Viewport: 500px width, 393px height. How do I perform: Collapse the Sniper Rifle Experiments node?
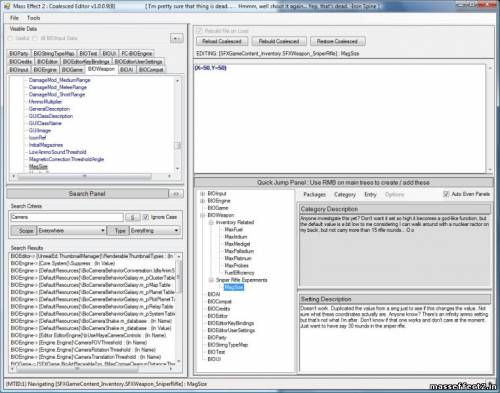(x=211, y=280)
